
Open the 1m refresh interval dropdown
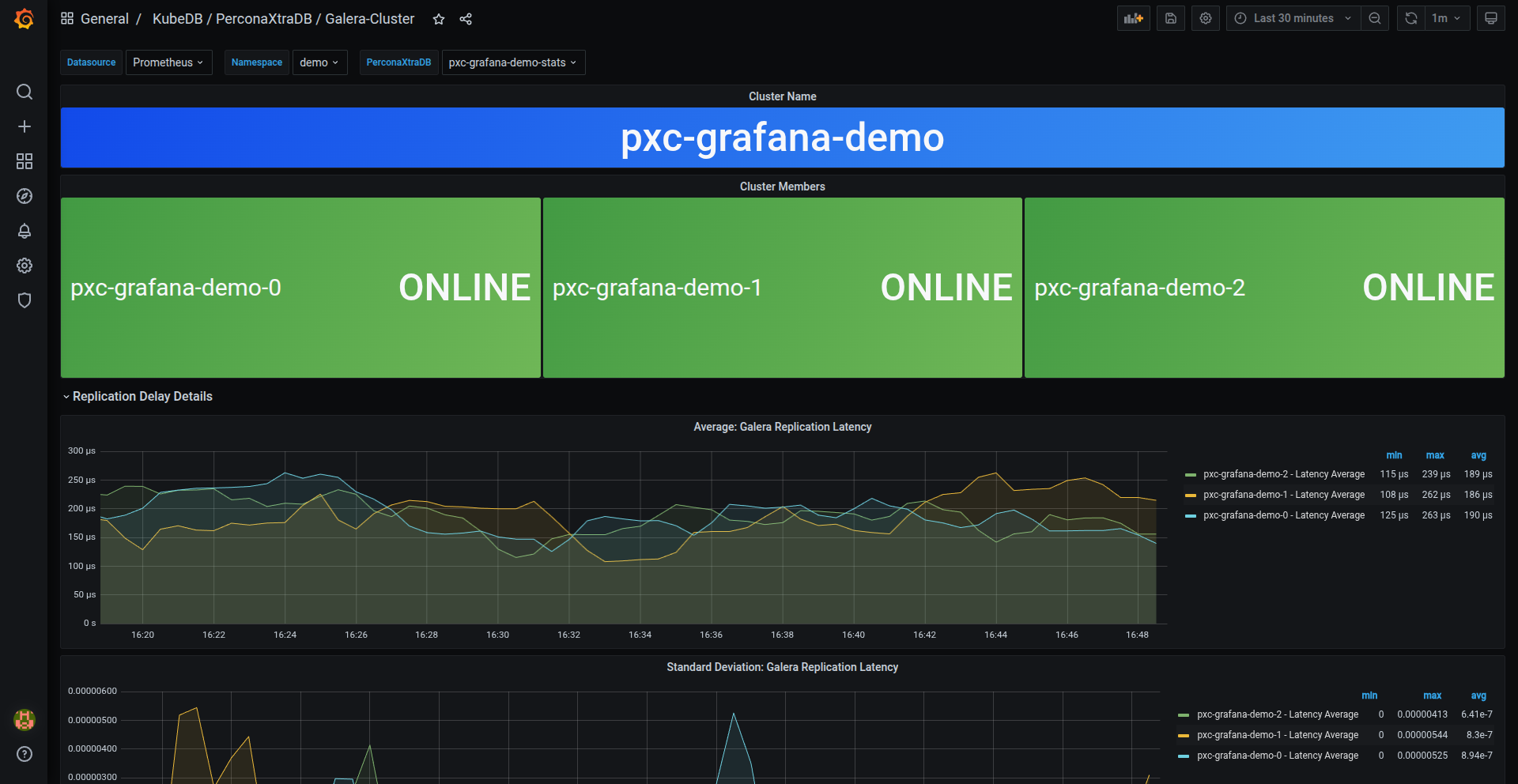(1447, 18)
